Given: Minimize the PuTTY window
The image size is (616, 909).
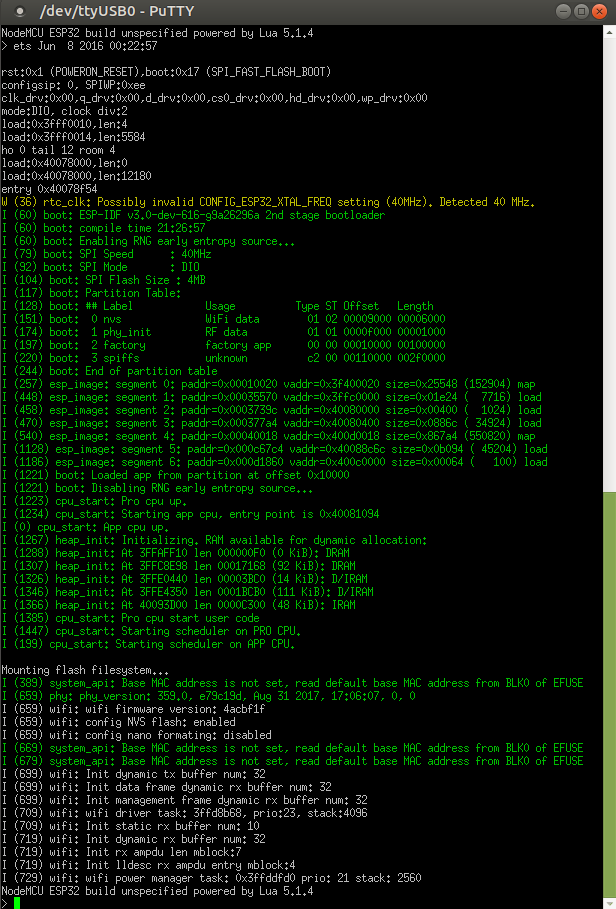Looking at the screenshot, I should [562, 11].
